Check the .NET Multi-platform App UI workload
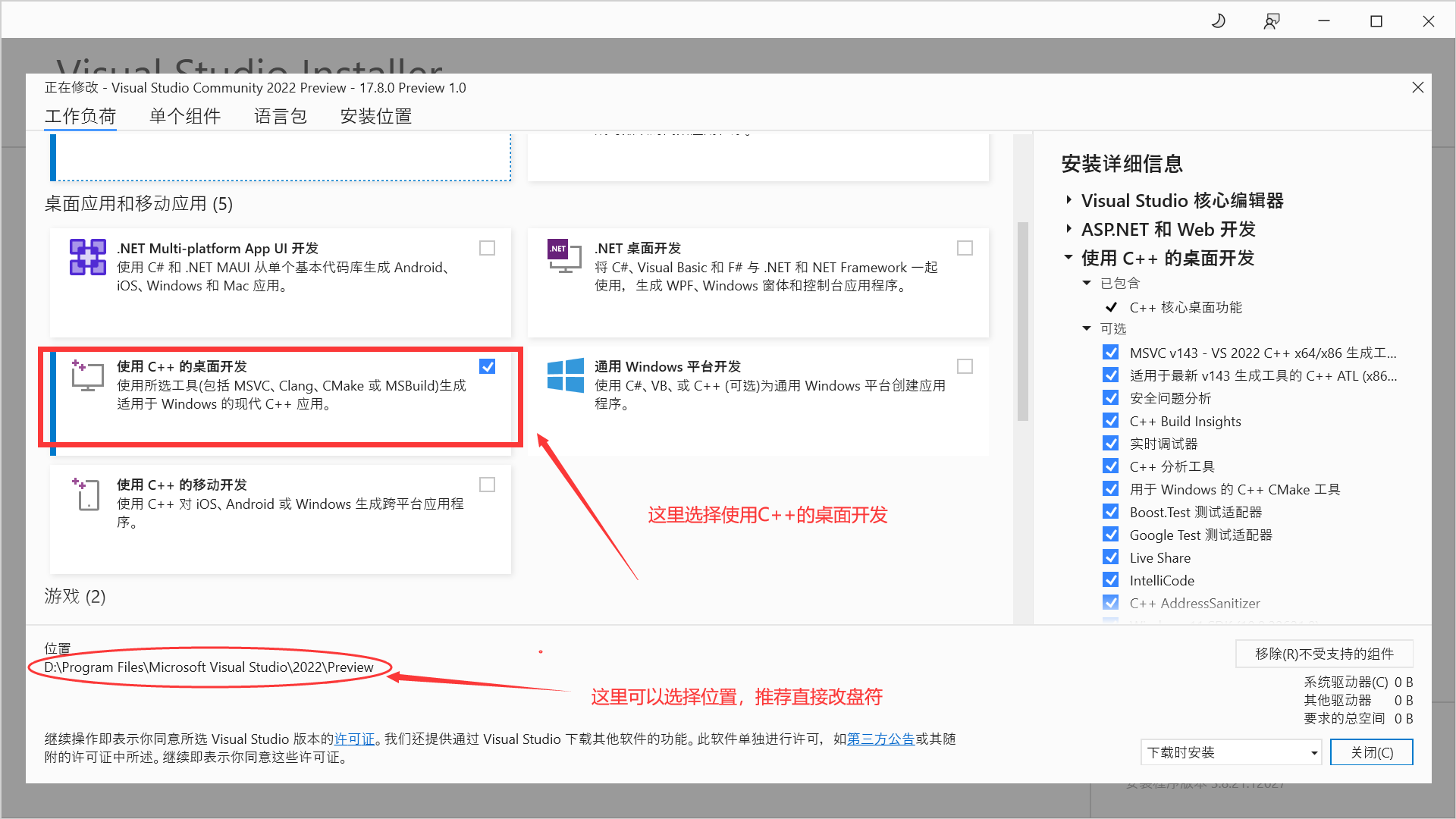 tap(487, 248)
